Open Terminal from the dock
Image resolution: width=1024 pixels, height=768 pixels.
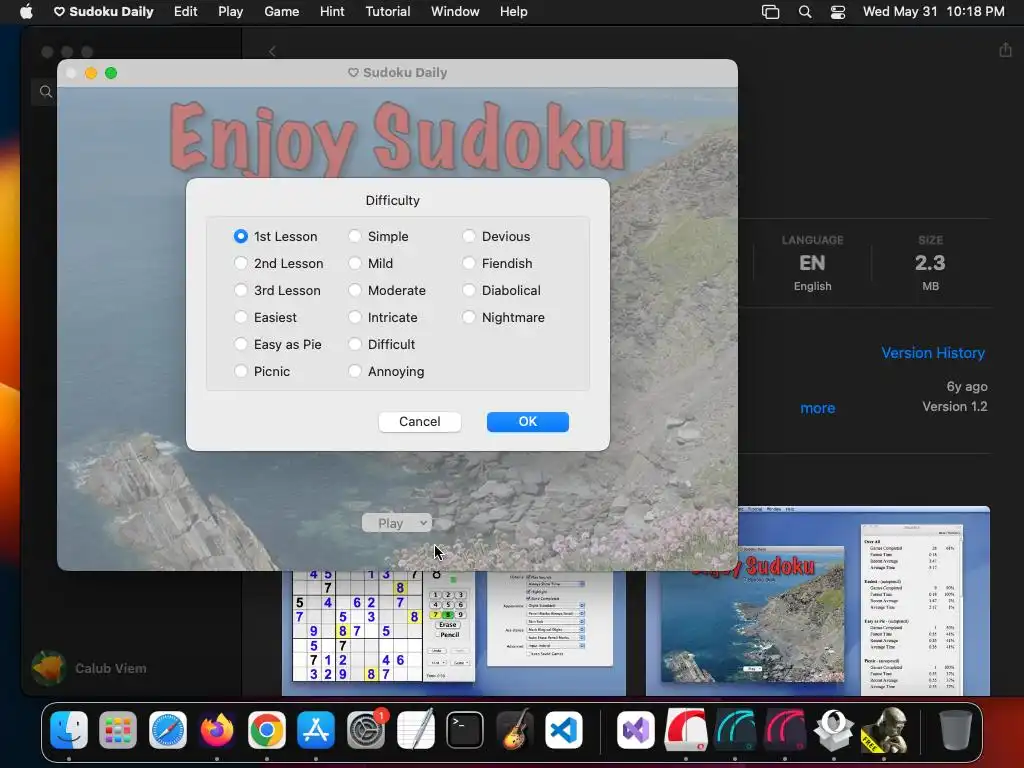point(464,729)
